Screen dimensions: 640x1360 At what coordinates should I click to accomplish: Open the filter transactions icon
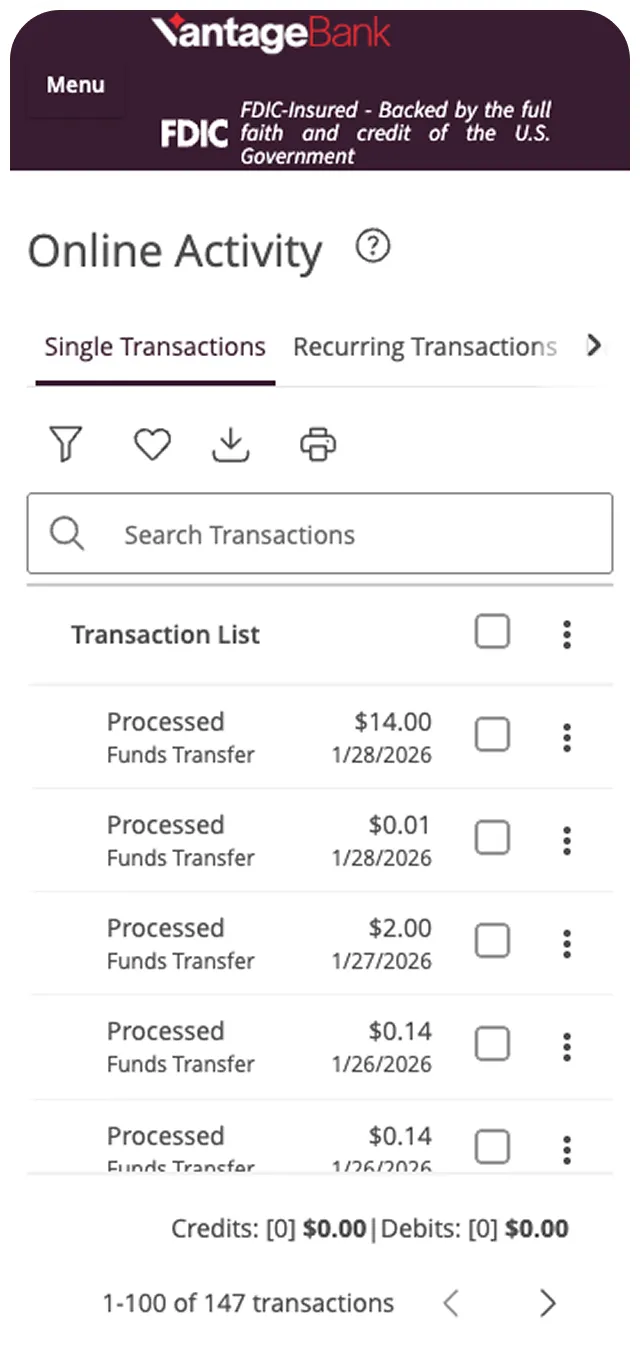[66, 444]
